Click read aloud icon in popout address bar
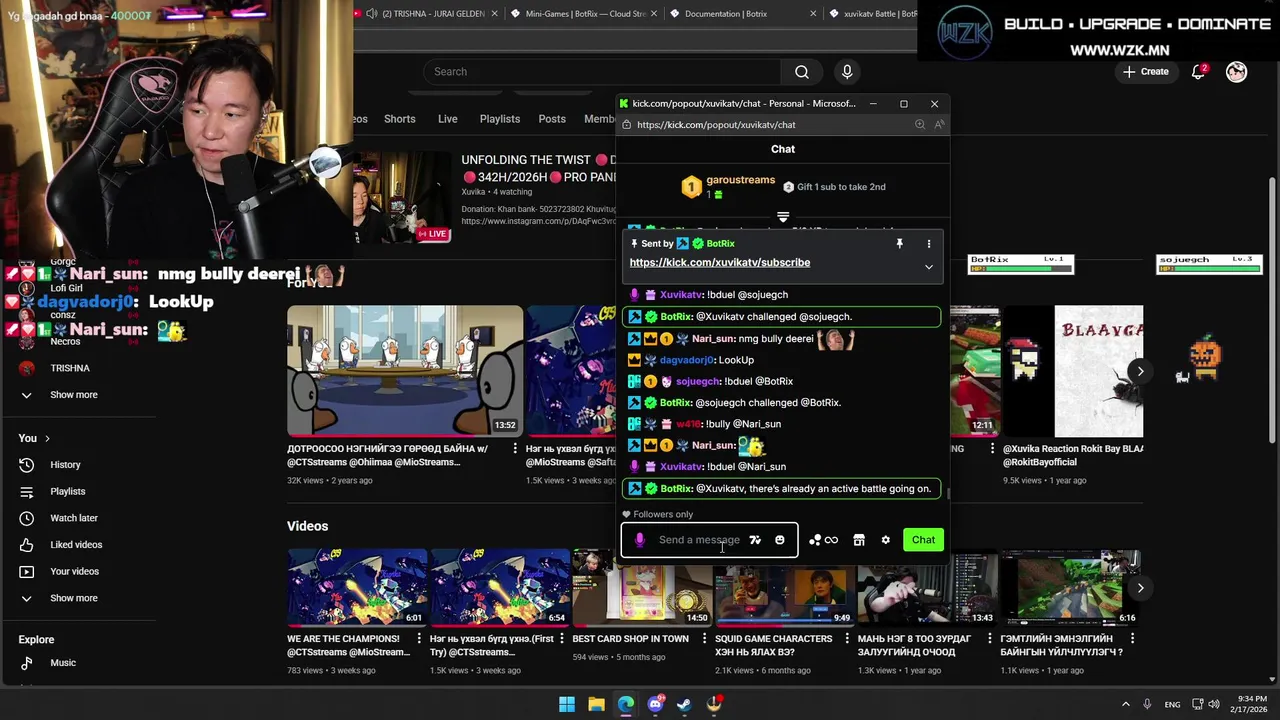1280x720 pixels. 939,125
